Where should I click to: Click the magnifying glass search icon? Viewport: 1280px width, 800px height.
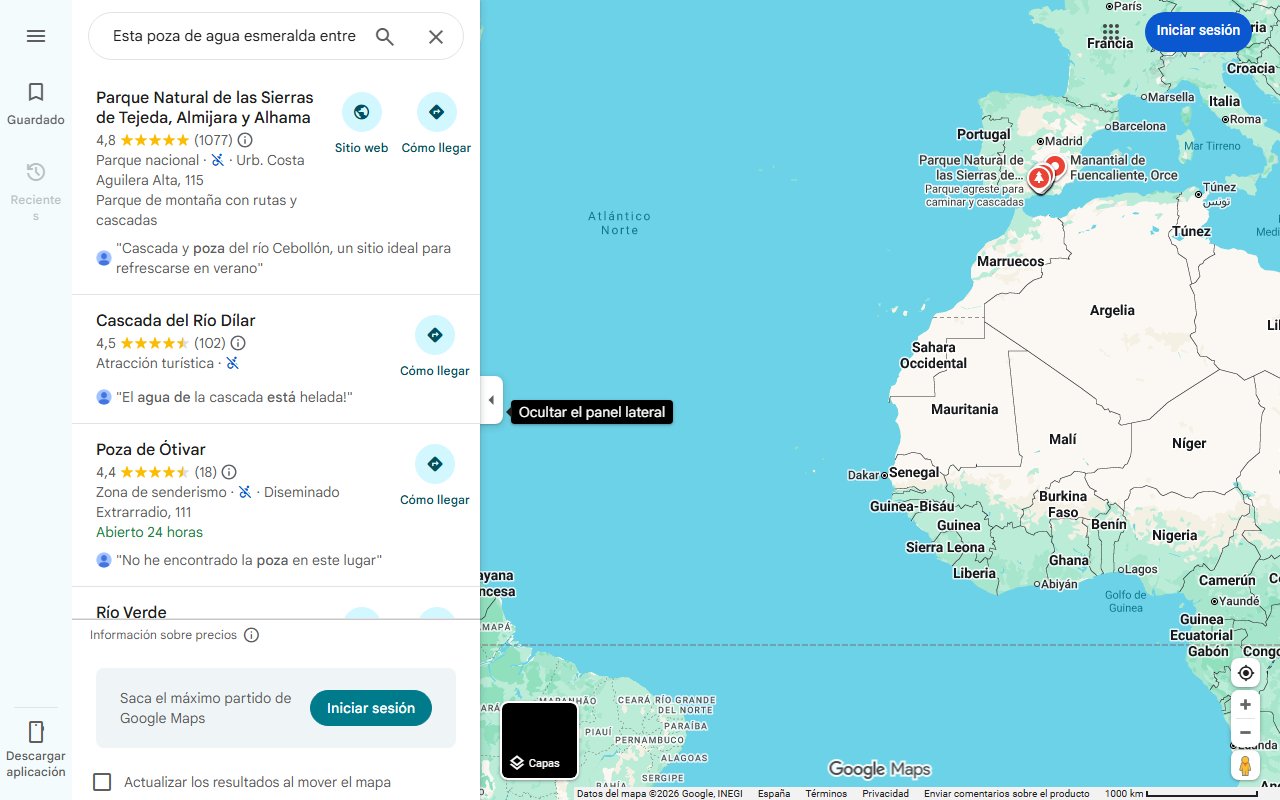pyautogui.click(x=384, y=36)
